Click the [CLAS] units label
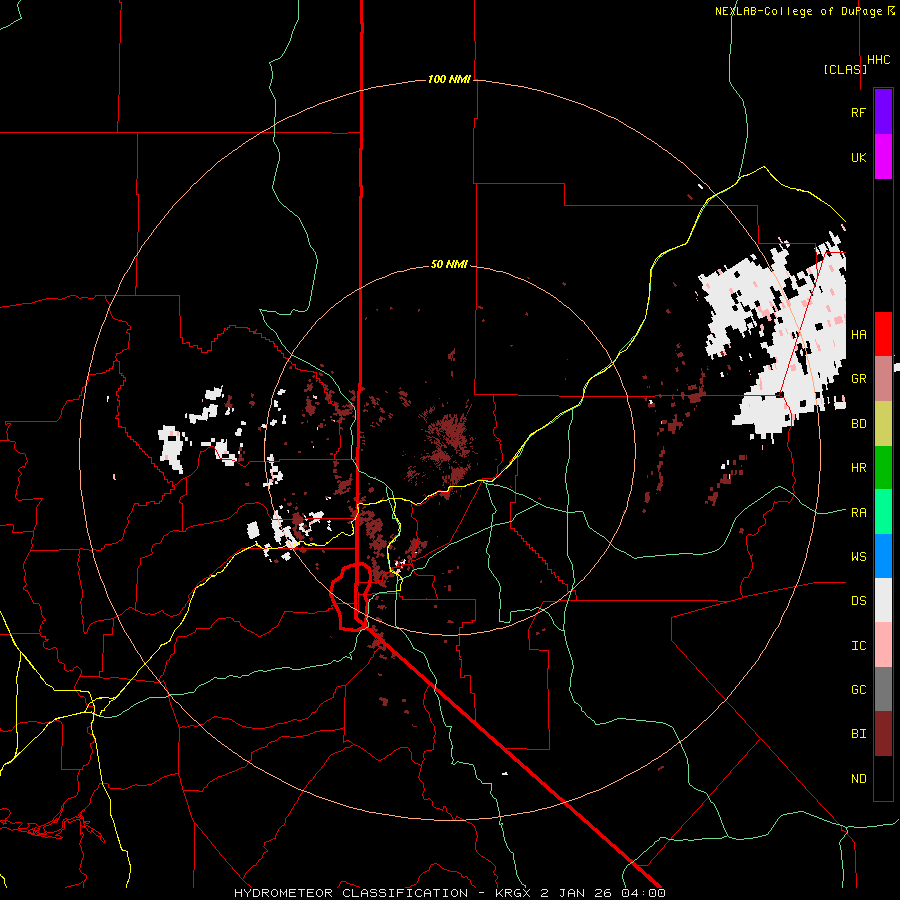 (845, 69)
